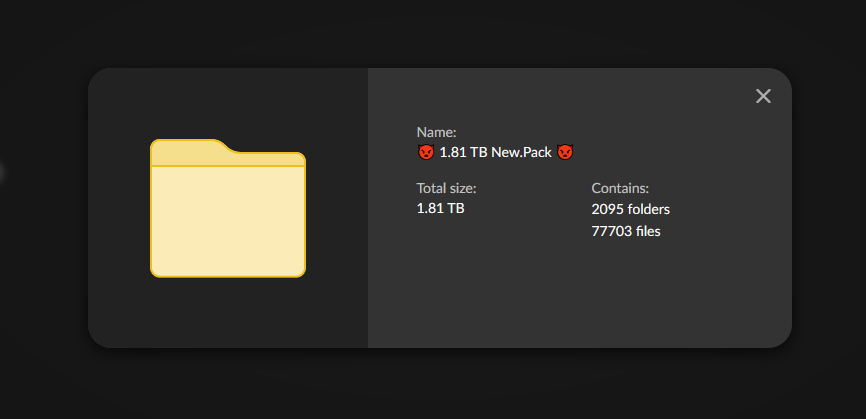Click the red devil emoji after New.Pack
The height and width of the screenshot is (419, 866).
click(565, 152)
